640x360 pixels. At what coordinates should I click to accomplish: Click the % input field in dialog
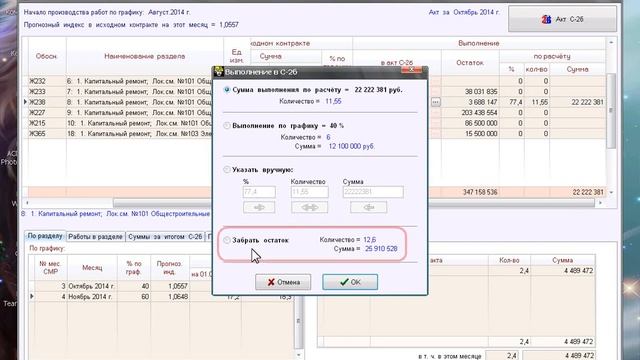(259, 192)
